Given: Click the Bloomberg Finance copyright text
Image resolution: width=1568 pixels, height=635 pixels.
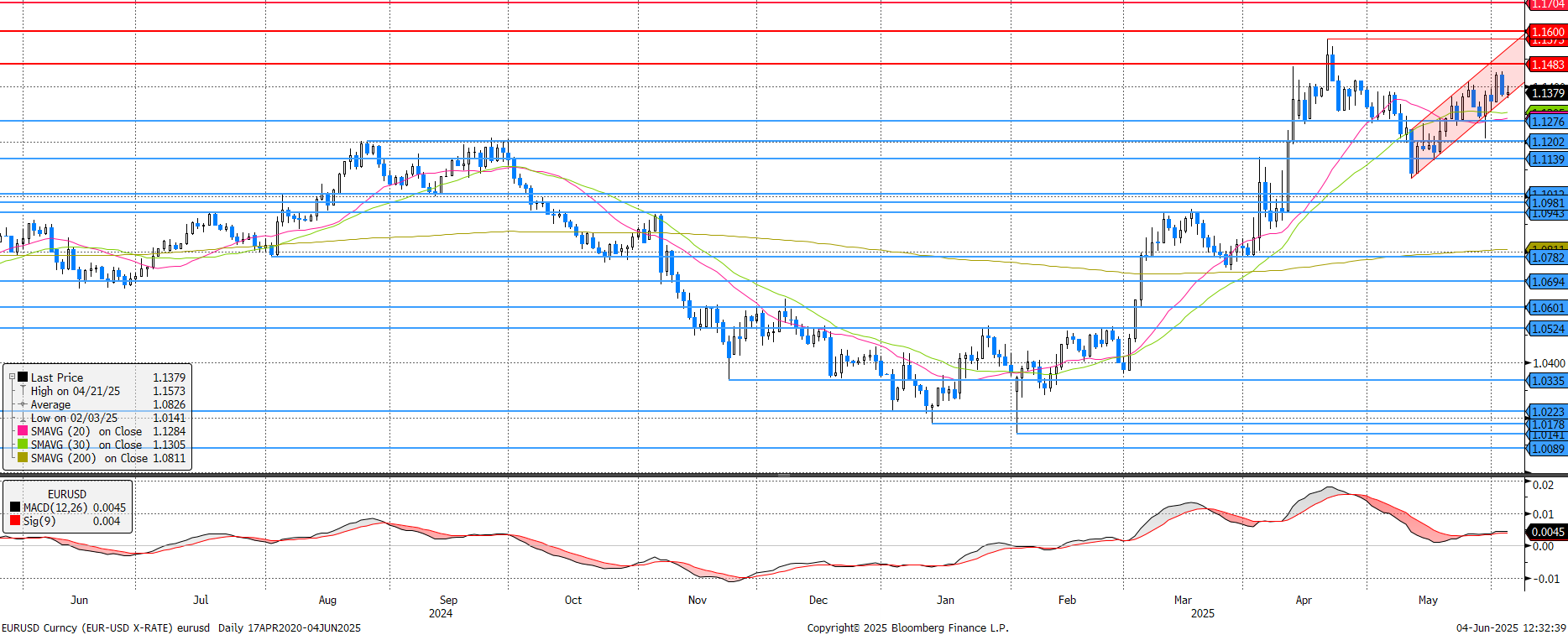Looking at the screenshot, I should tap(907, 627).
